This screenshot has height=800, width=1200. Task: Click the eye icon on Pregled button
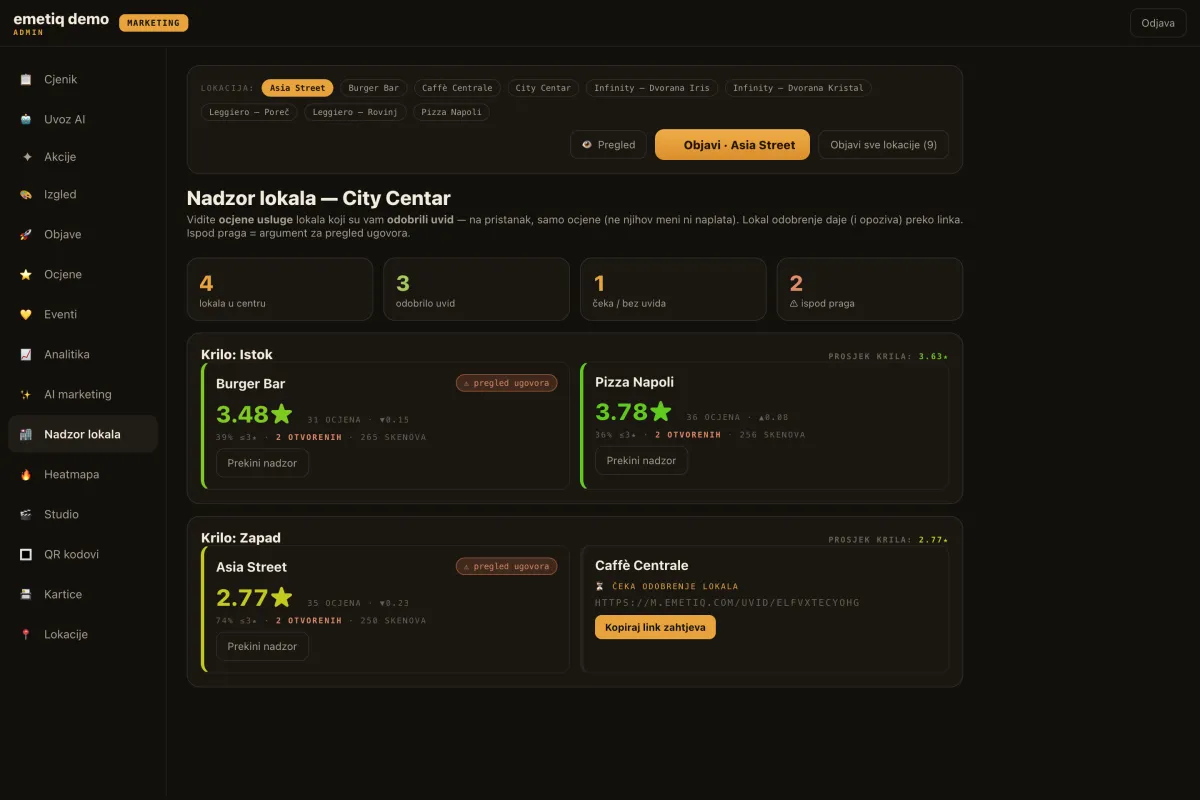pyautogui.click(x=587, y=145)
